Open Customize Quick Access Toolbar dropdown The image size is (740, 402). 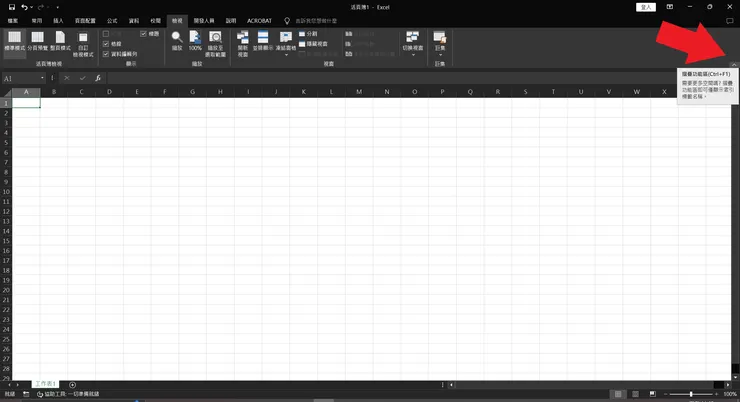pos(58,7)
